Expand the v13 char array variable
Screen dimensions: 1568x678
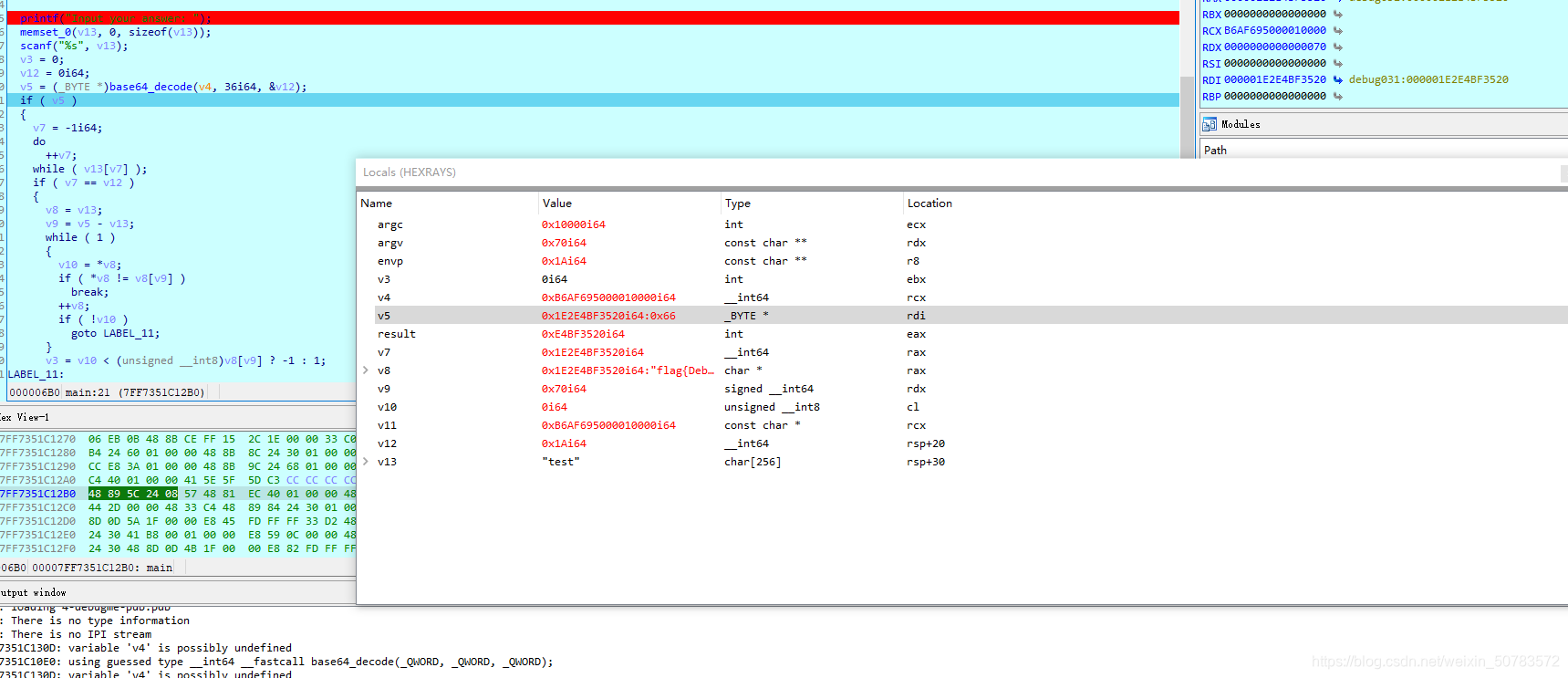pos(366,462)
